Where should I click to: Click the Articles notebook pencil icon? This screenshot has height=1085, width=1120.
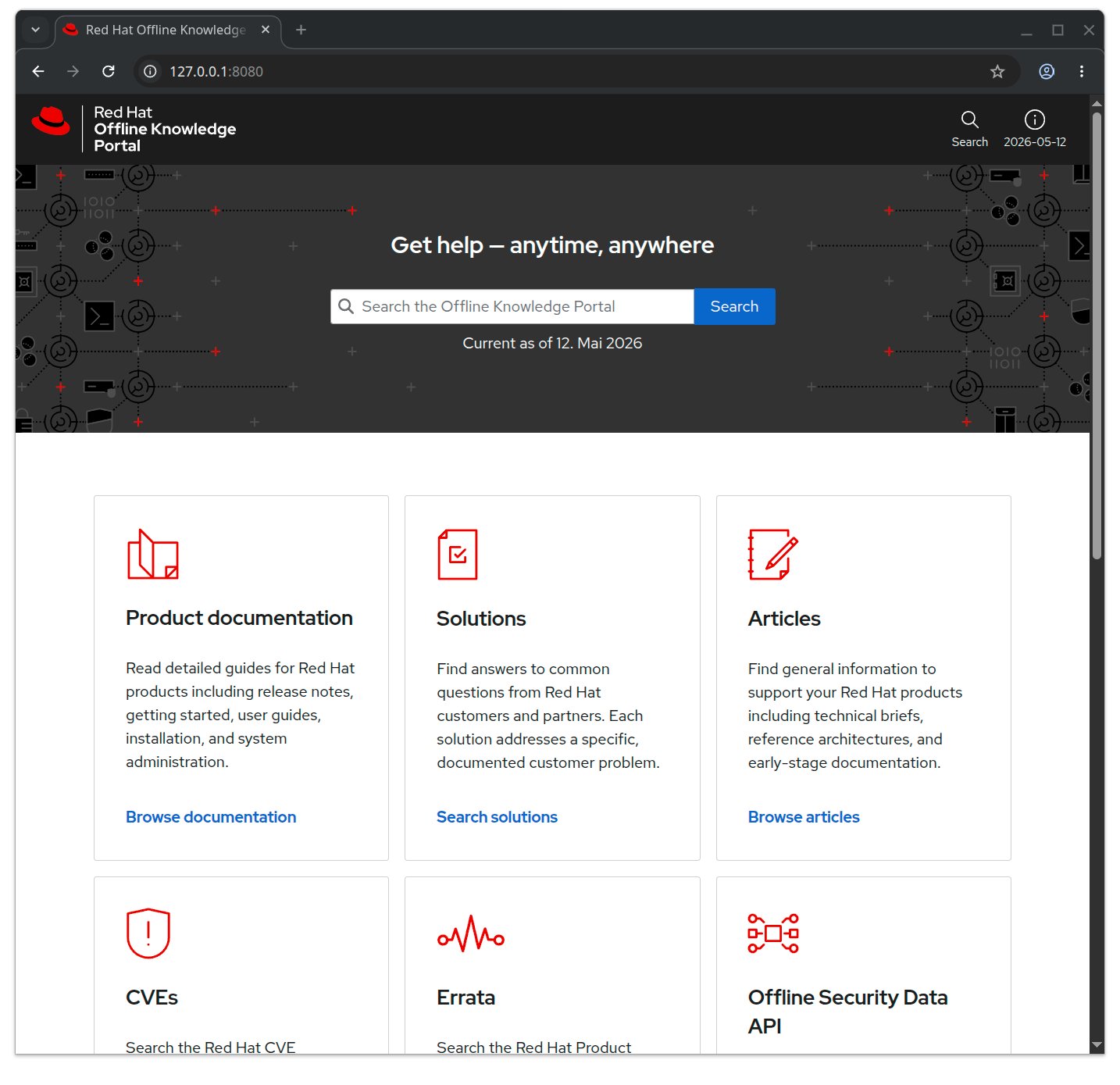pos(773,555)
